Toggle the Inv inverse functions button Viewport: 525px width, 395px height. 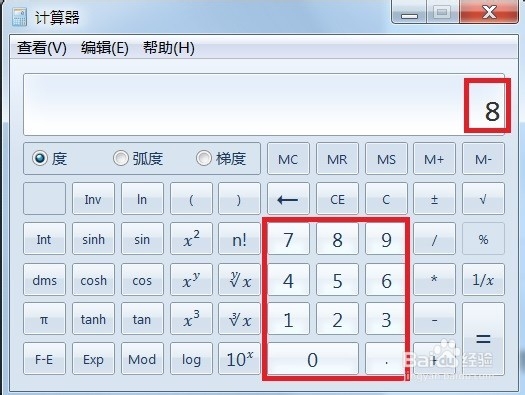tap(93, 199)
